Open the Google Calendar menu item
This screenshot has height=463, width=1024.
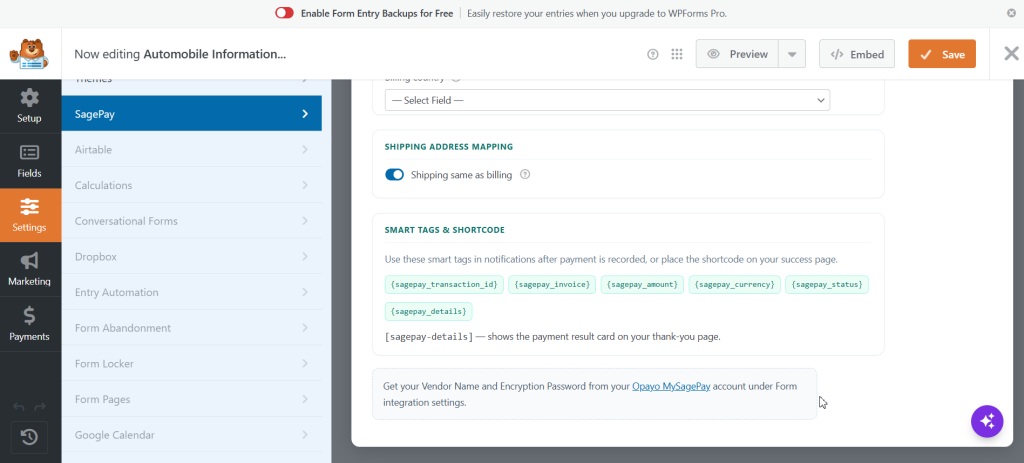click(191, 435)
